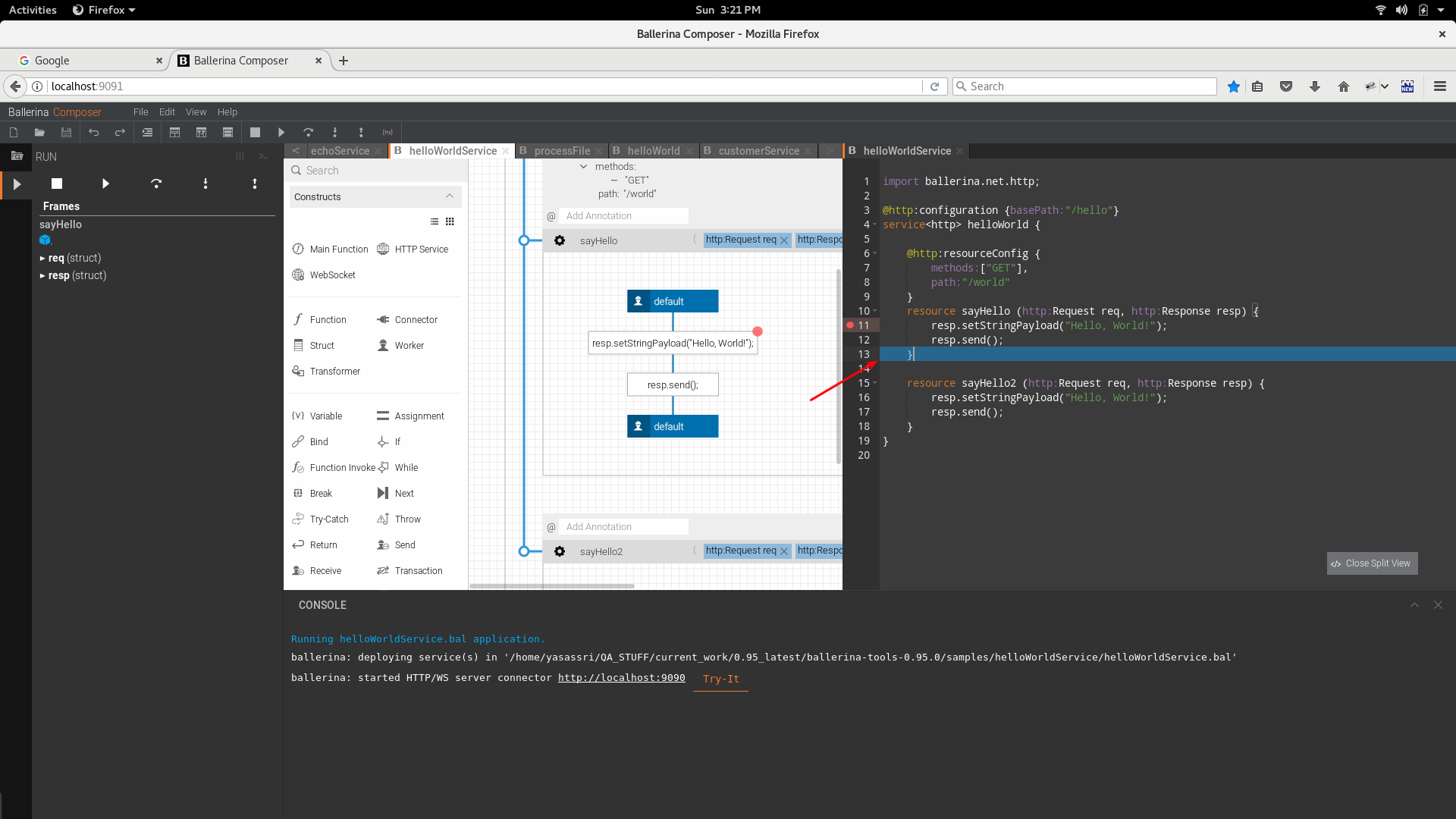Open the File menu
The height and width of the screenshot is (819, 1456).
tap(140, 111)
